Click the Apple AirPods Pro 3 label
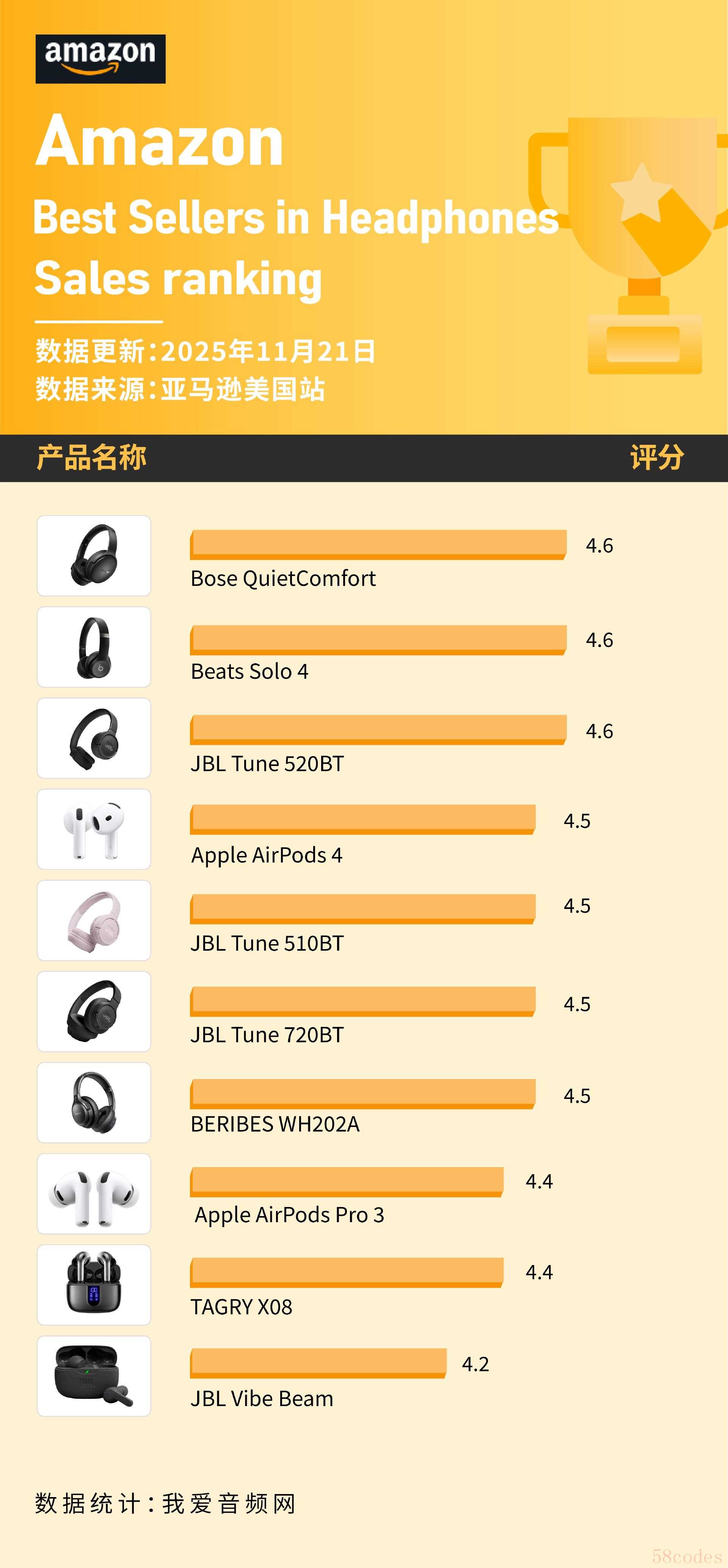This screenshot has width=728, height=1568. tap(289, 1214)
